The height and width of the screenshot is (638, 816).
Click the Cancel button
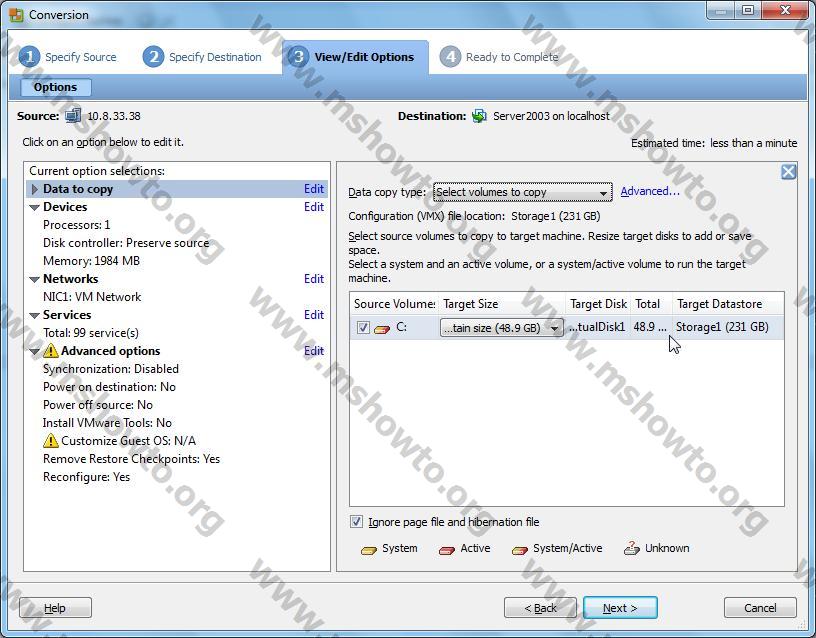pyautogui.click(x=760, y=607)
